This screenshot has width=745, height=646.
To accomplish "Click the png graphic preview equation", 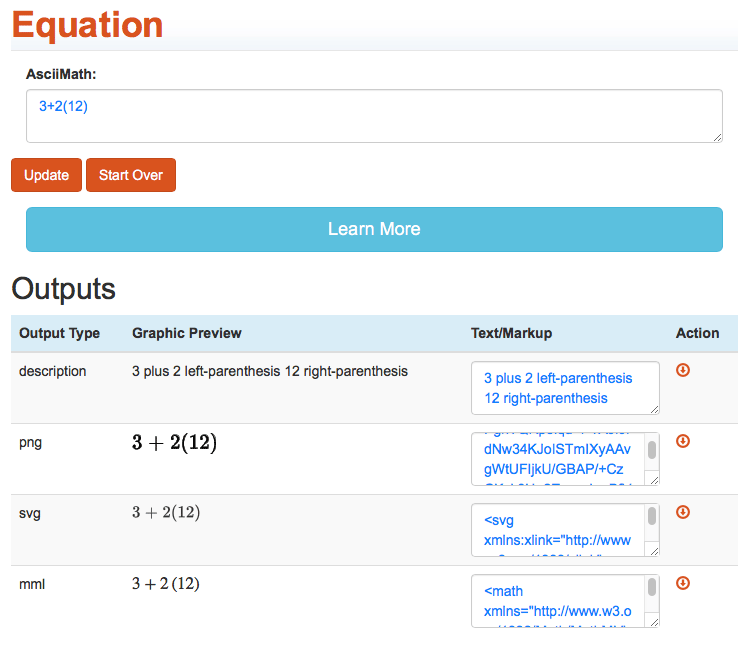I will click(174, 443).
